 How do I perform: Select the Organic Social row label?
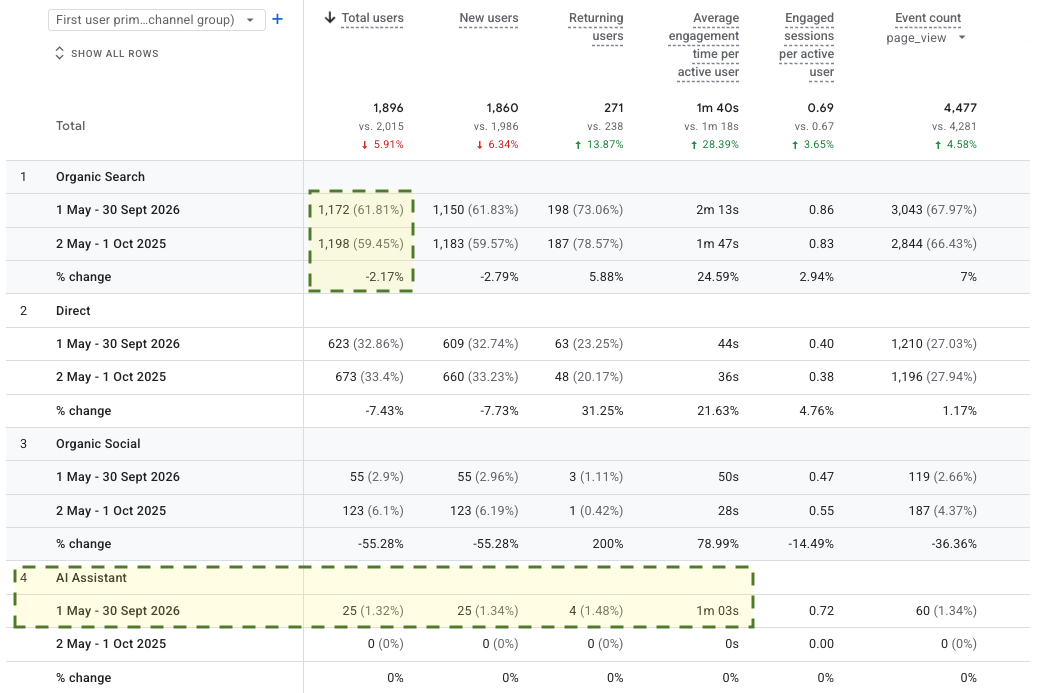click(x=98, y=443)
